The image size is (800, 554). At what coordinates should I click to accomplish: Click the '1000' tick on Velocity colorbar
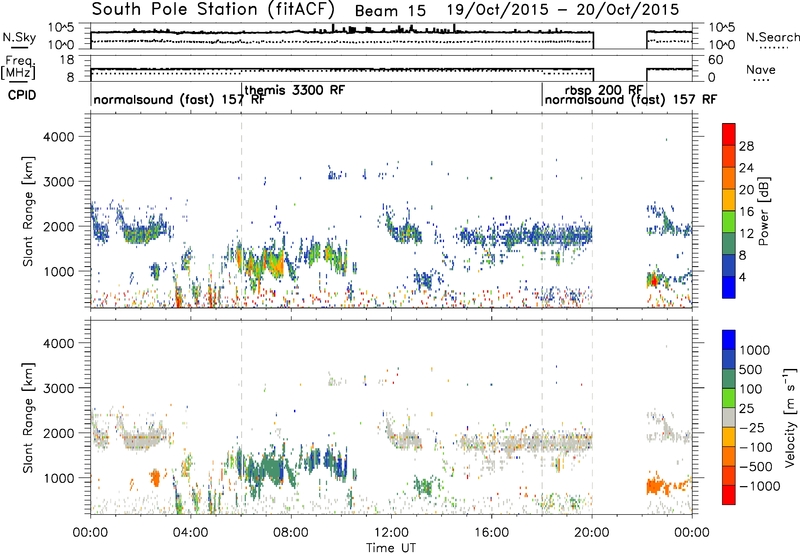click(755, 350)
